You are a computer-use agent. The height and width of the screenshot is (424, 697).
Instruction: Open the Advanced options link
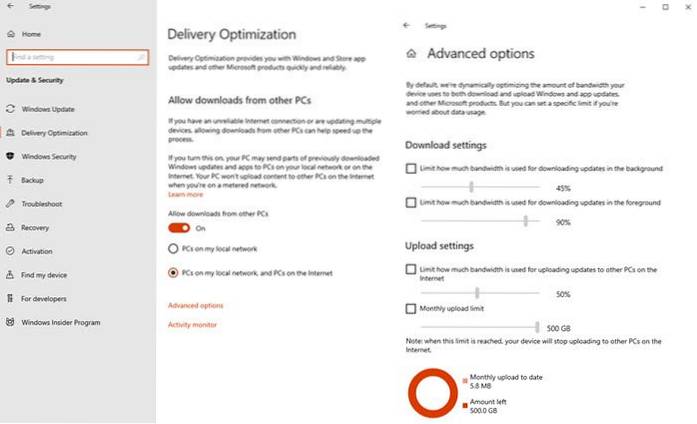[x=195, y=305]
